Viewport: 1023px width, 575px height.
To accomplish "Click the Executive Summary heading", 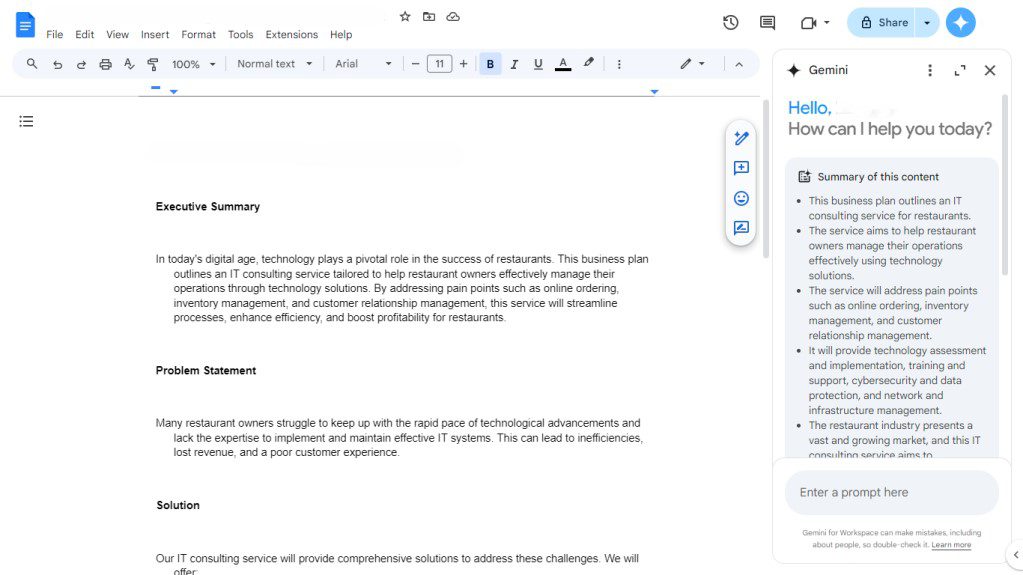I will tap(207, 207).
